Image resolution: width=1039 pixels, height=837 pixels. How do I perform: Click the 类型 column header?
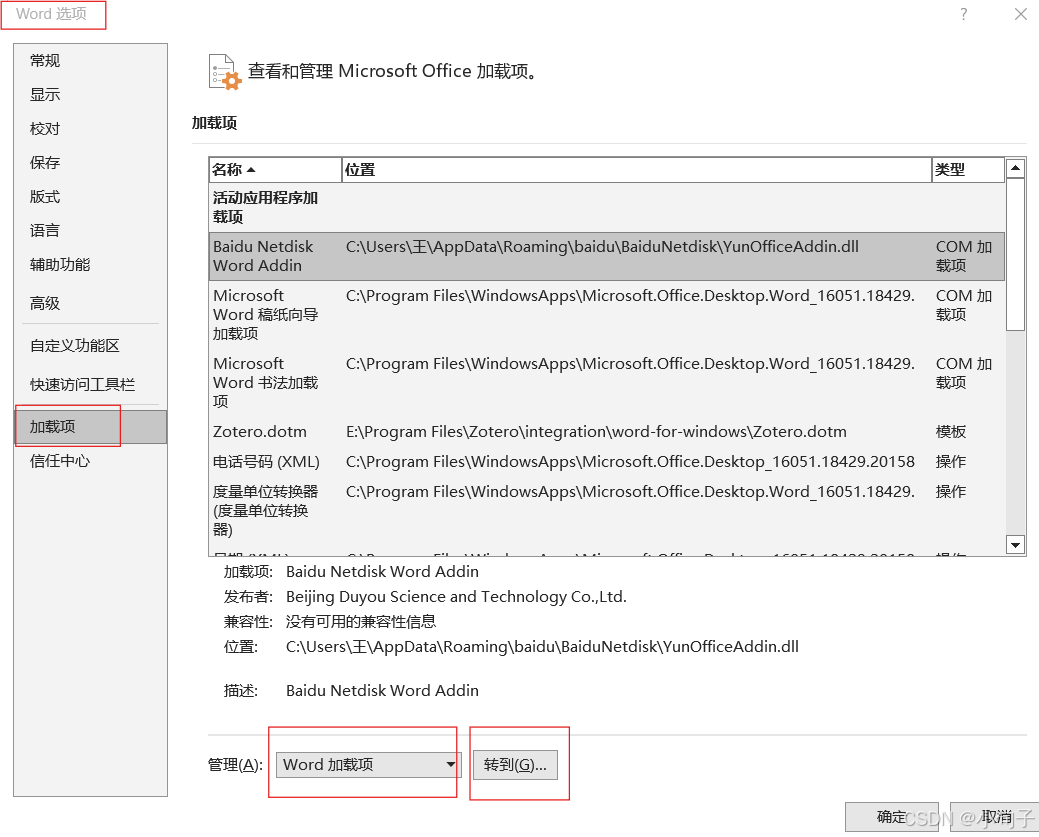point(967,170)
